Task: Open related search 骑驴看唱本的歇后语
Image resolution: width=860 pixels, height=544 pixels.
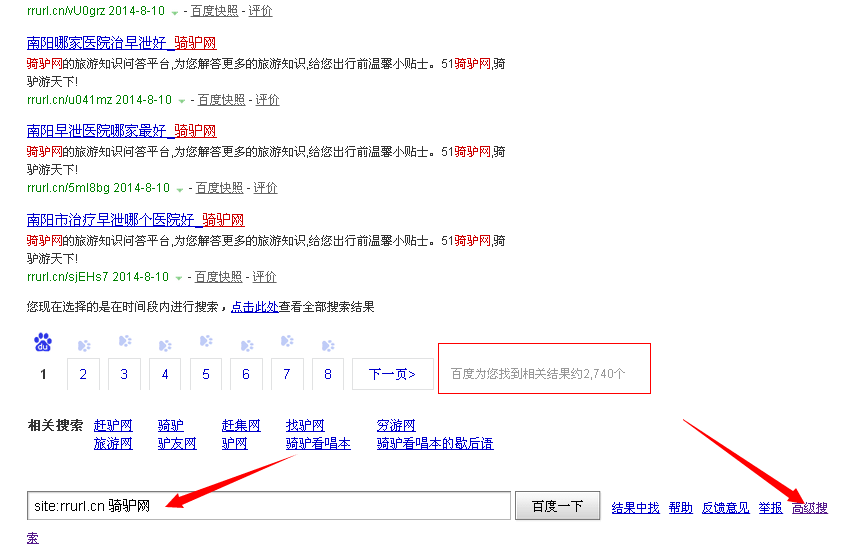Action: (435, 444)
